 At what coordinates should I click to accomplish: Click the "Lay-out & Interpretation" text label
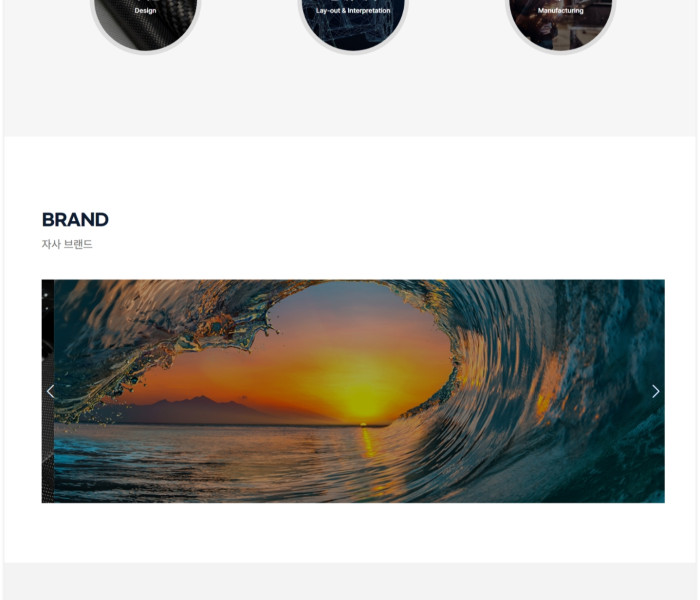[x=353, y=10]
